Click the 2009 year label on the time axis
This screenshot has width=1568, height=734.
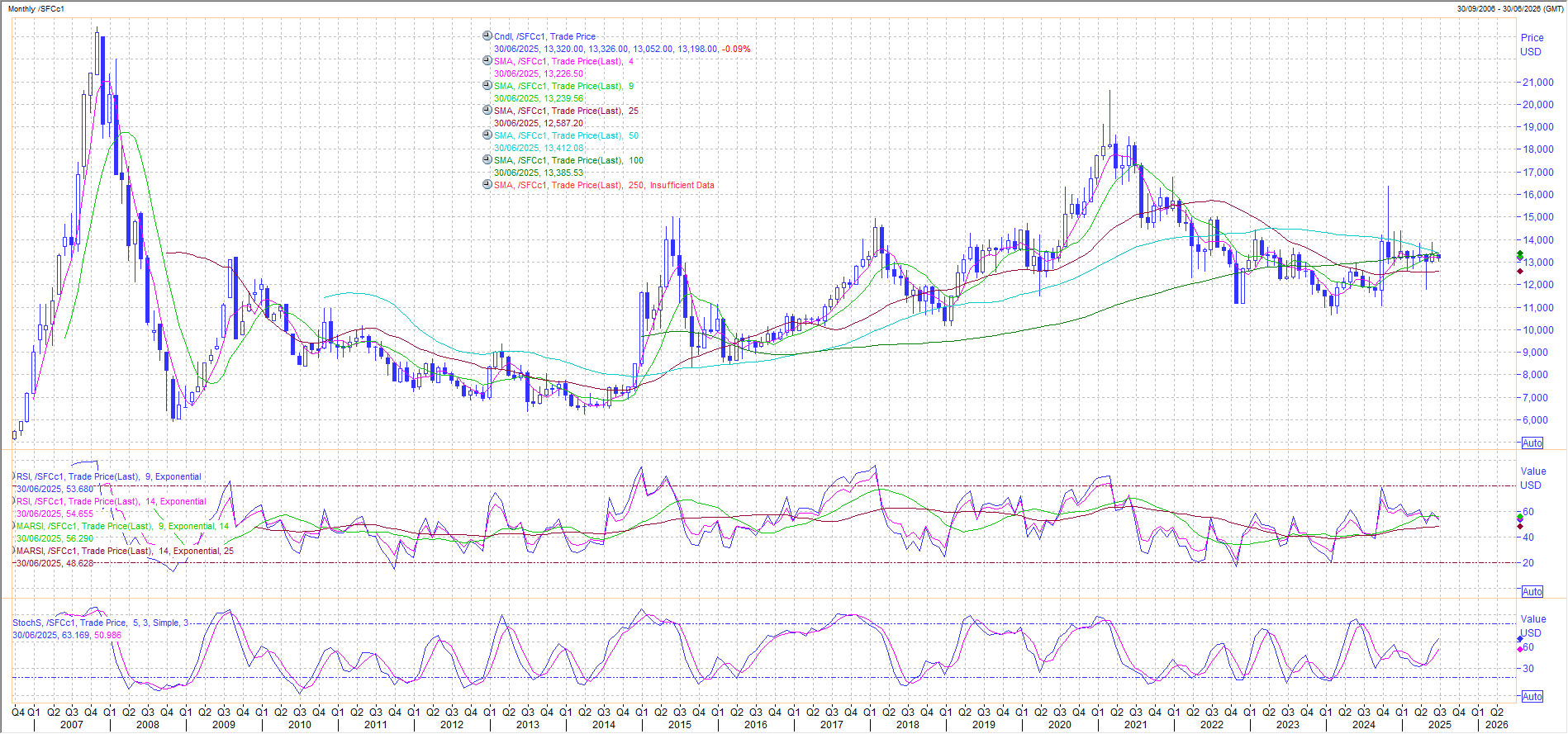(224, 724)
